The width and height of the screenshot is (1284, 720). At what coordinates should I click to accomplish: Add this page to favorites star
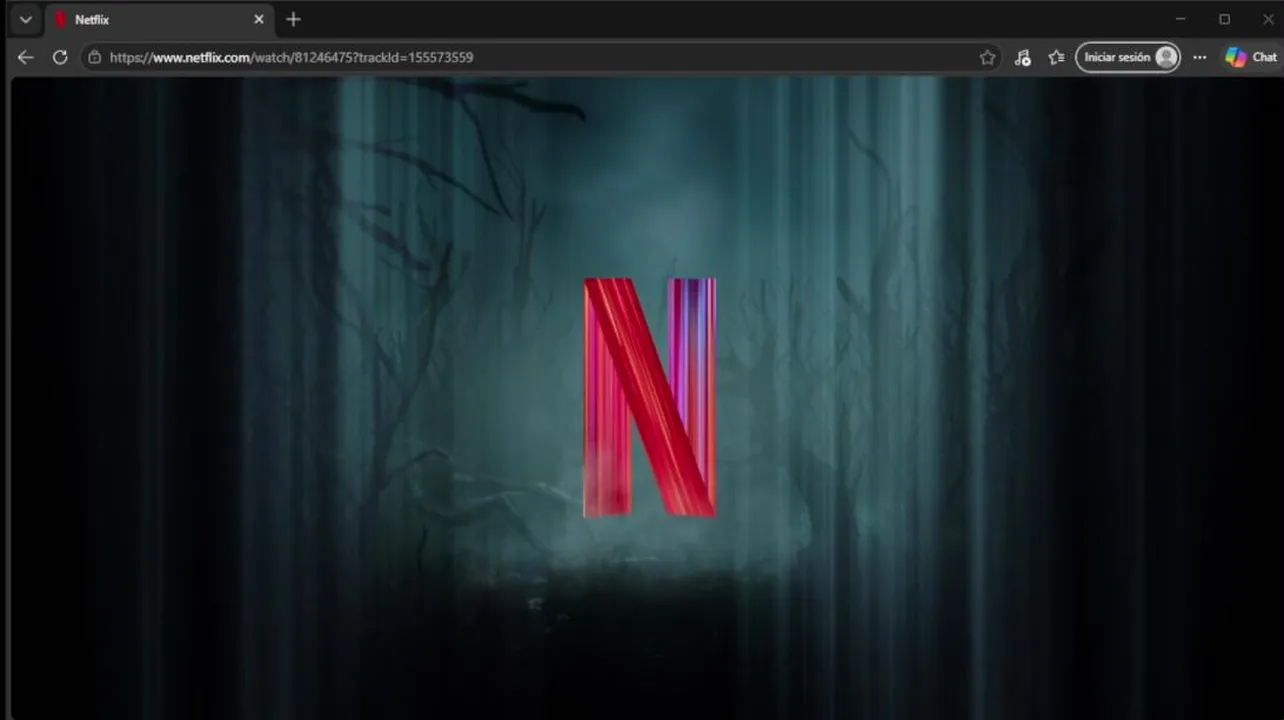click(988, 58)
